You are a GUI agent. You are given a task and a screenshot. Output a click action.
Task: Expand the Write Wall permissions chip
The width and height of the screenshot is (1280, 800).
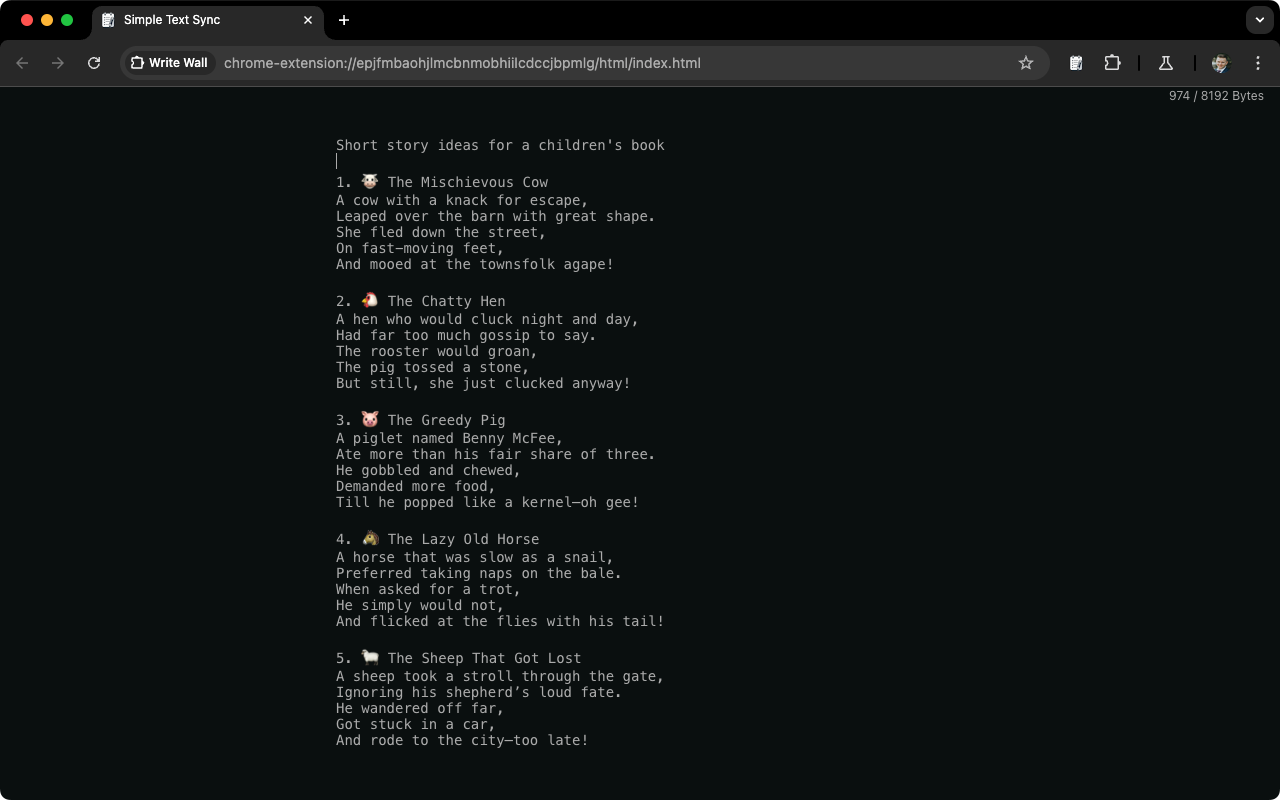[x=170, y=62]
